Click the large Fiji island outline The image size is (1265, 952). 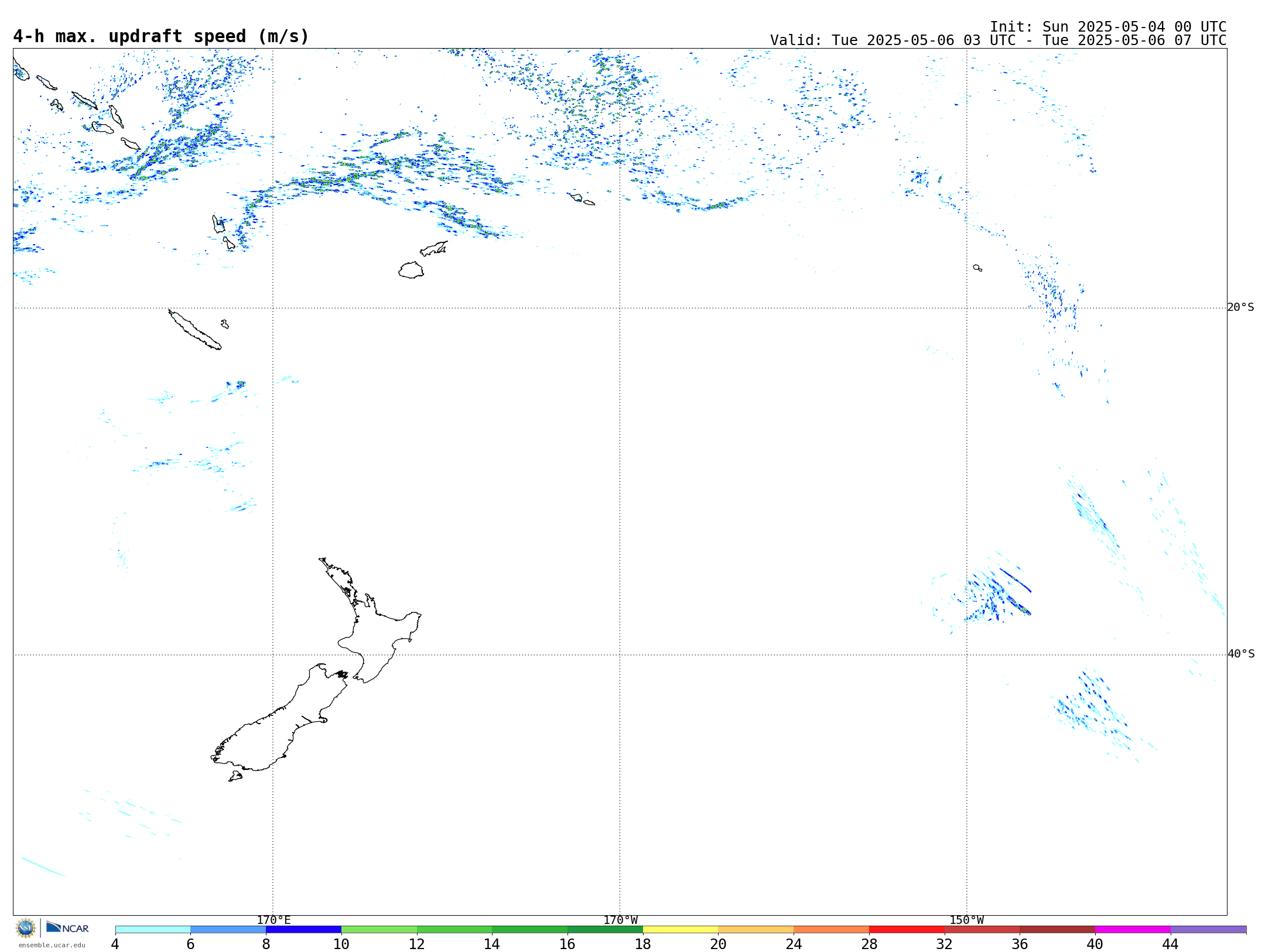click(411, 270)
